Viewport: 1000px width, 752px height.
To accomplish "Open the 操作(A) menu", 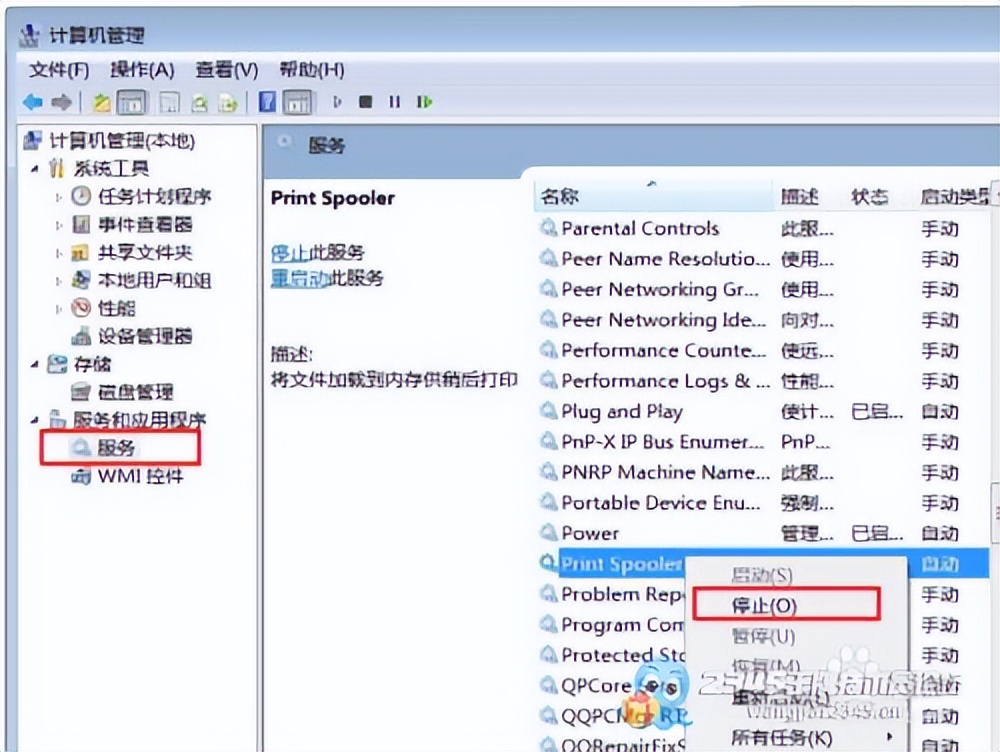I will 142,70.
